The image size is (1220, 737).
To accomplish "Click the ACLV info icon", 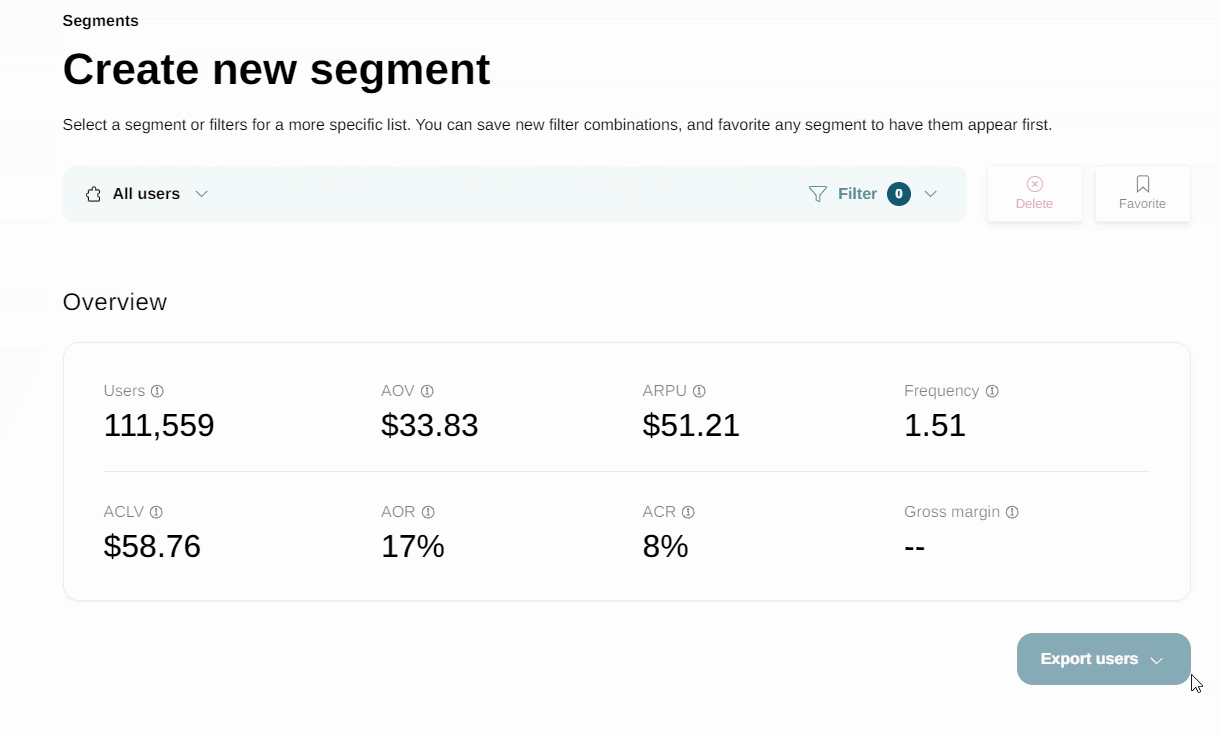I will tap(156, 512).
